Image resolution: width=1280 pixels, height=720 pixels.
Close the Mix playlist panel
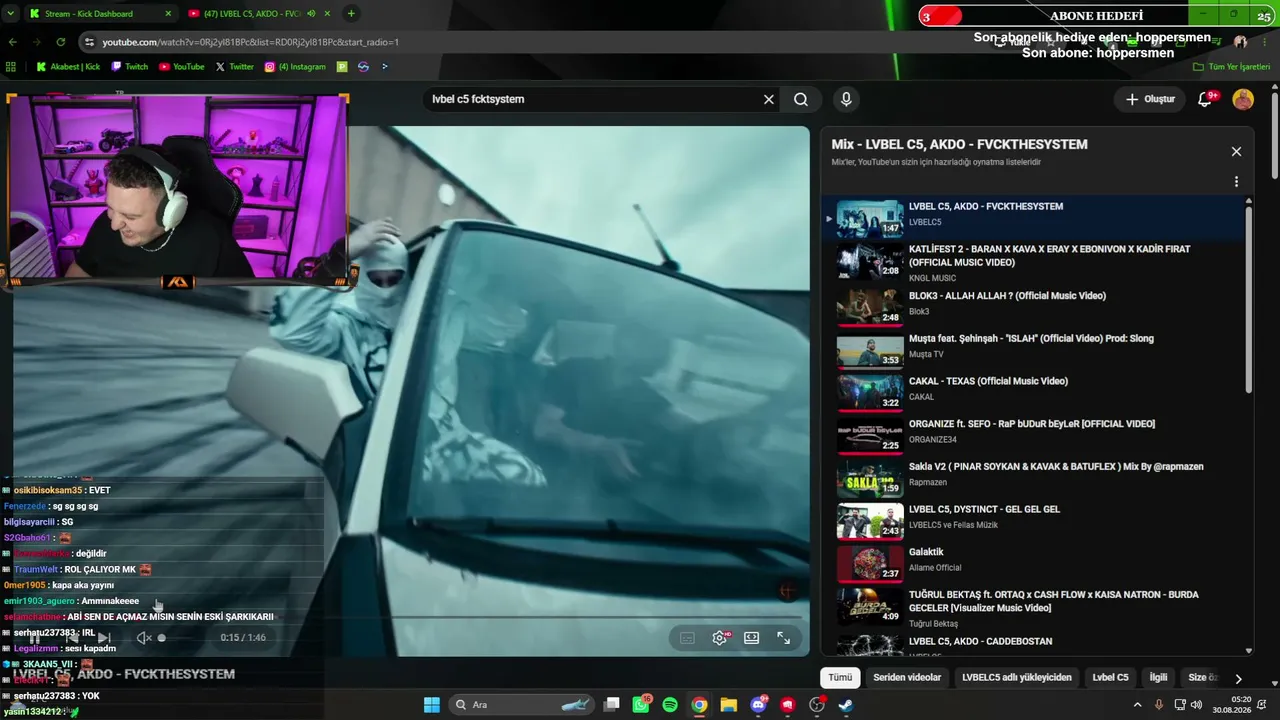click(1236, 152)
